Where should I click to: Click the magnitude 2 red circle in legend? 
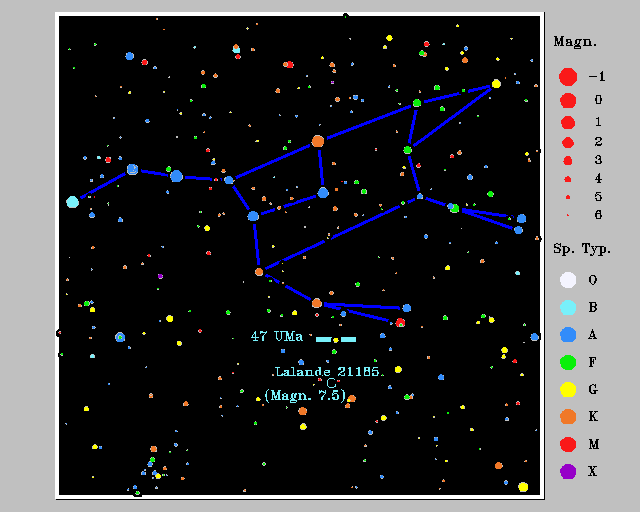coord(568,142)
